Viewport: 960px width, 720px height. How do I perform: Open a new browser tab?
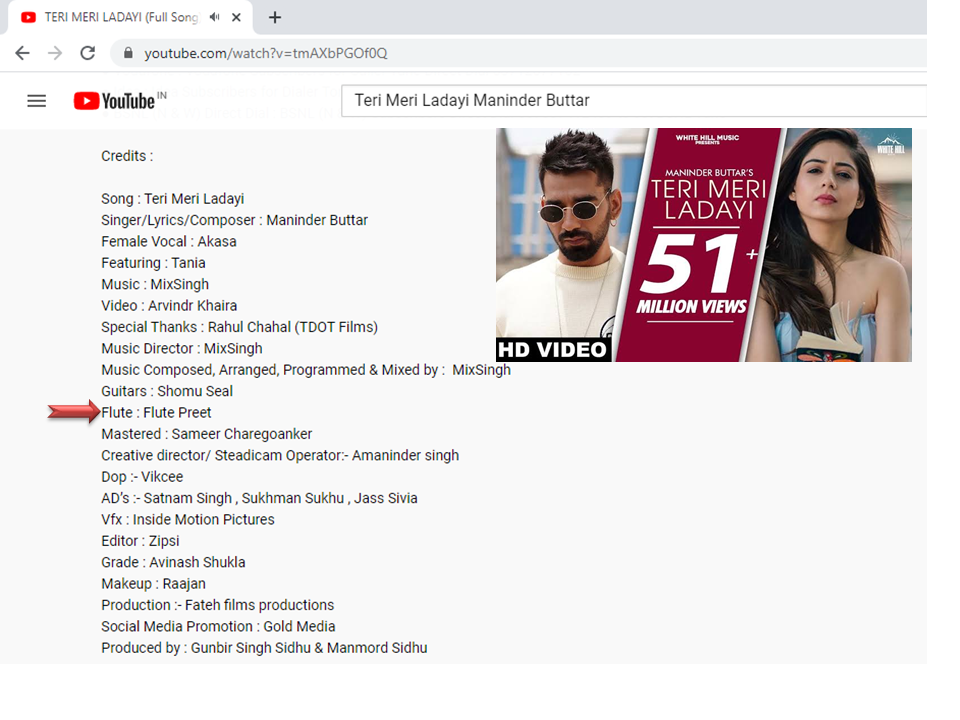(275, 17)
